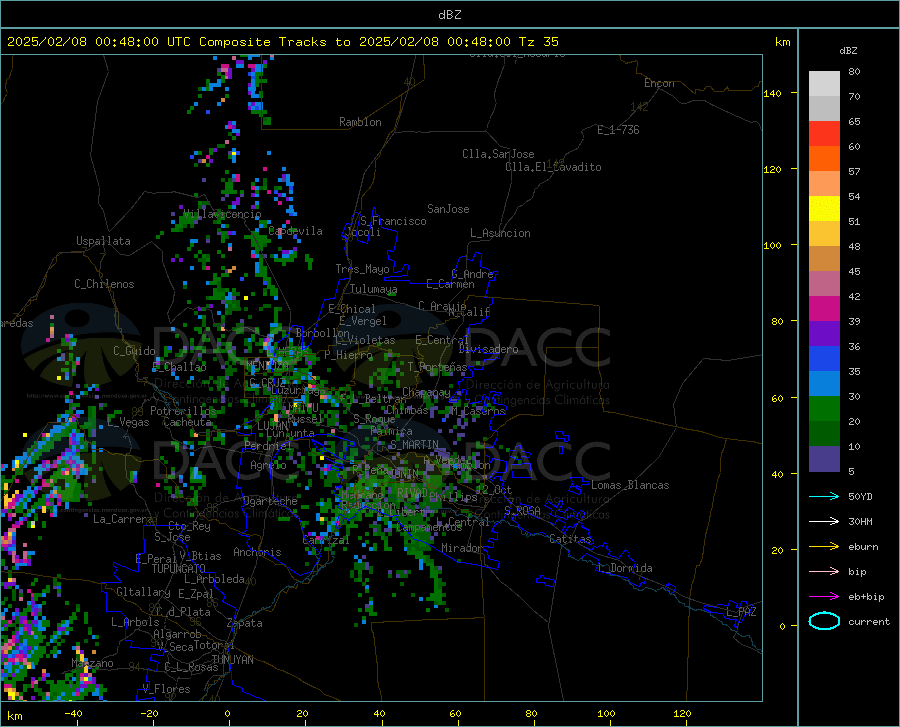Viewport: 900px width, 727px height.
Task: Select the slate swatch between 10 and 5
Action: pos(824,459)
